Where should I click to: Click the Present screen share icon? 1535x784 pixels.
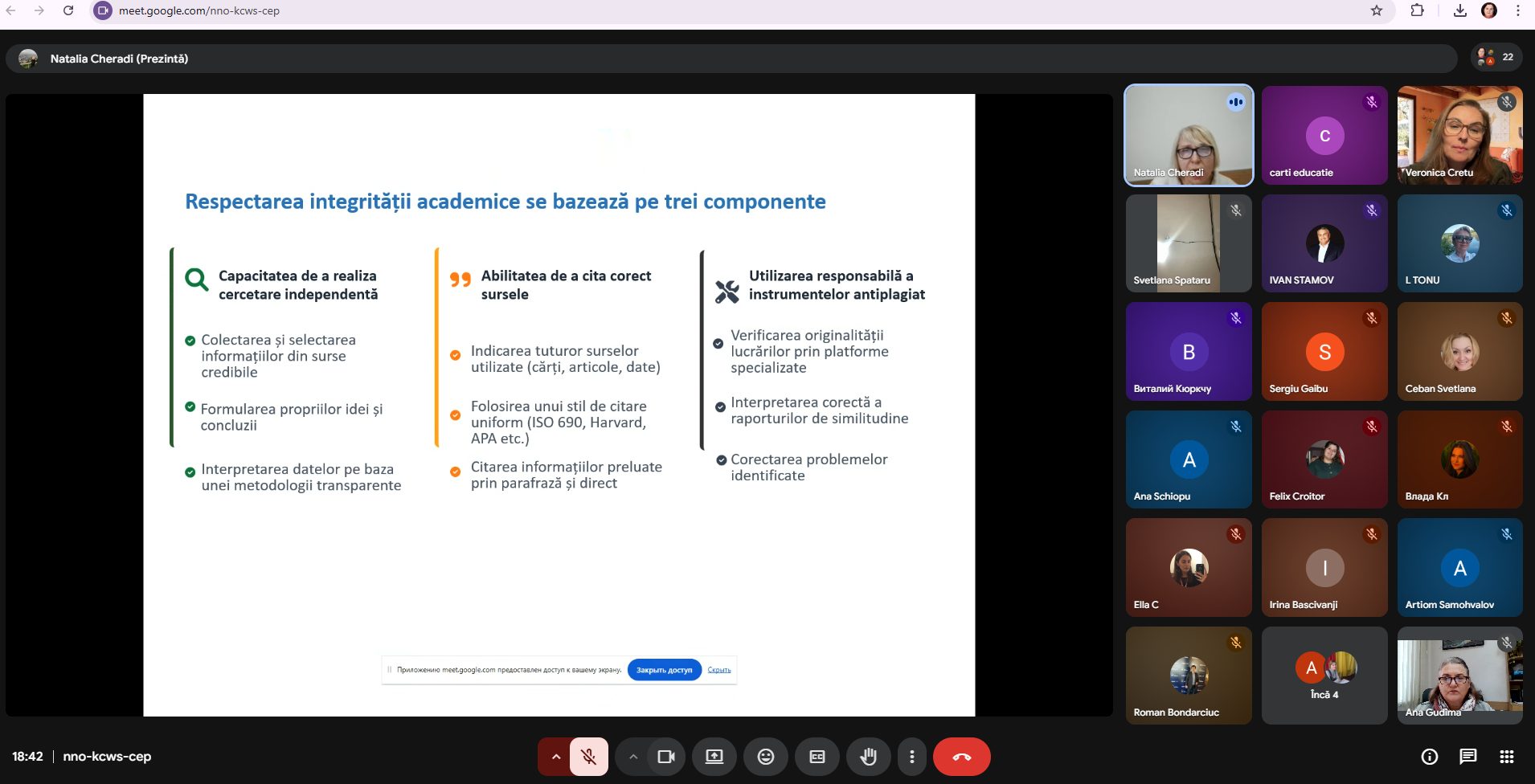click(x=714, y=757)
